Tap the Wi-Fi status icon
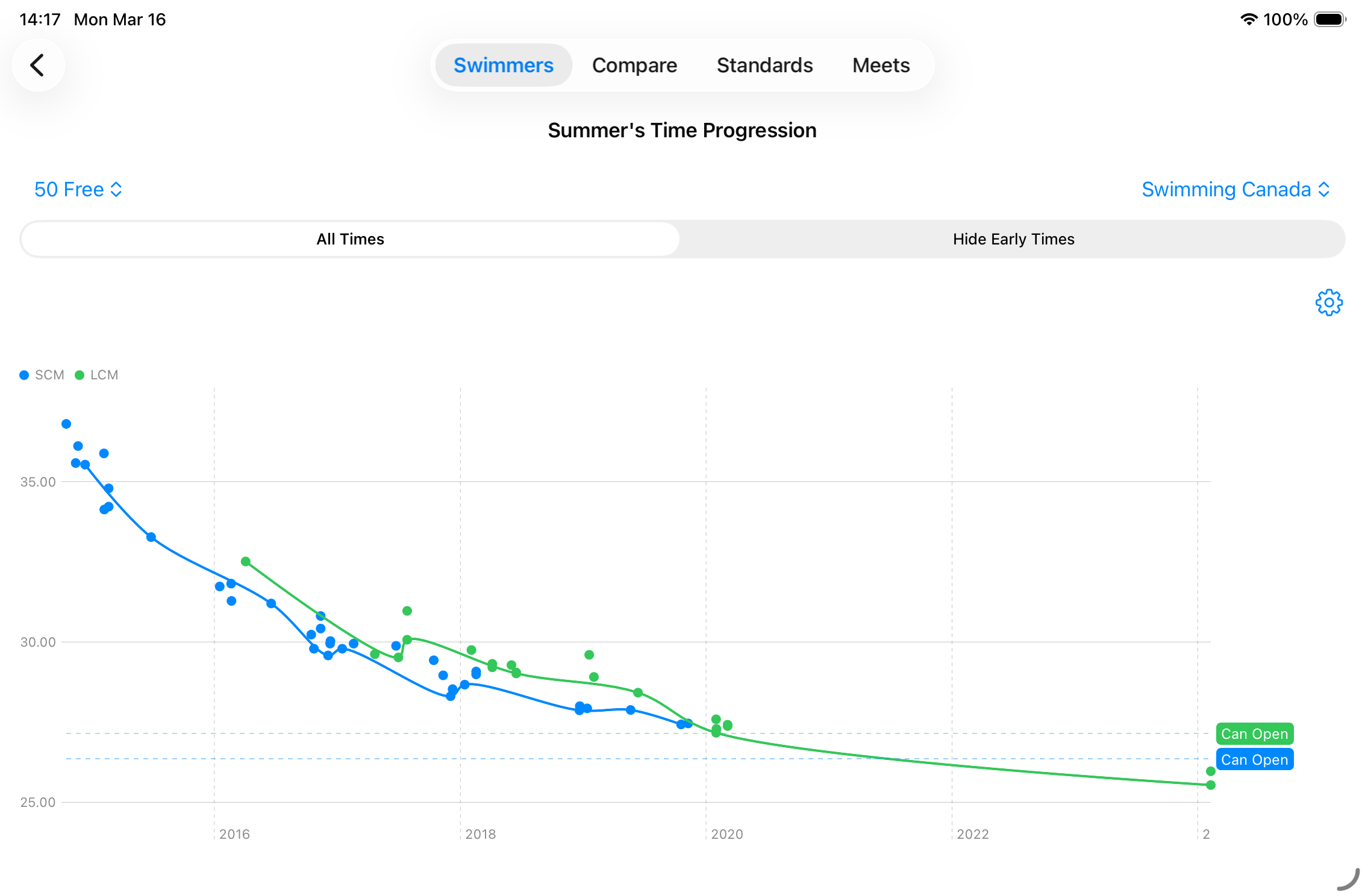The width and height of the screenshot is (1365, 896). click(1249, 19)
